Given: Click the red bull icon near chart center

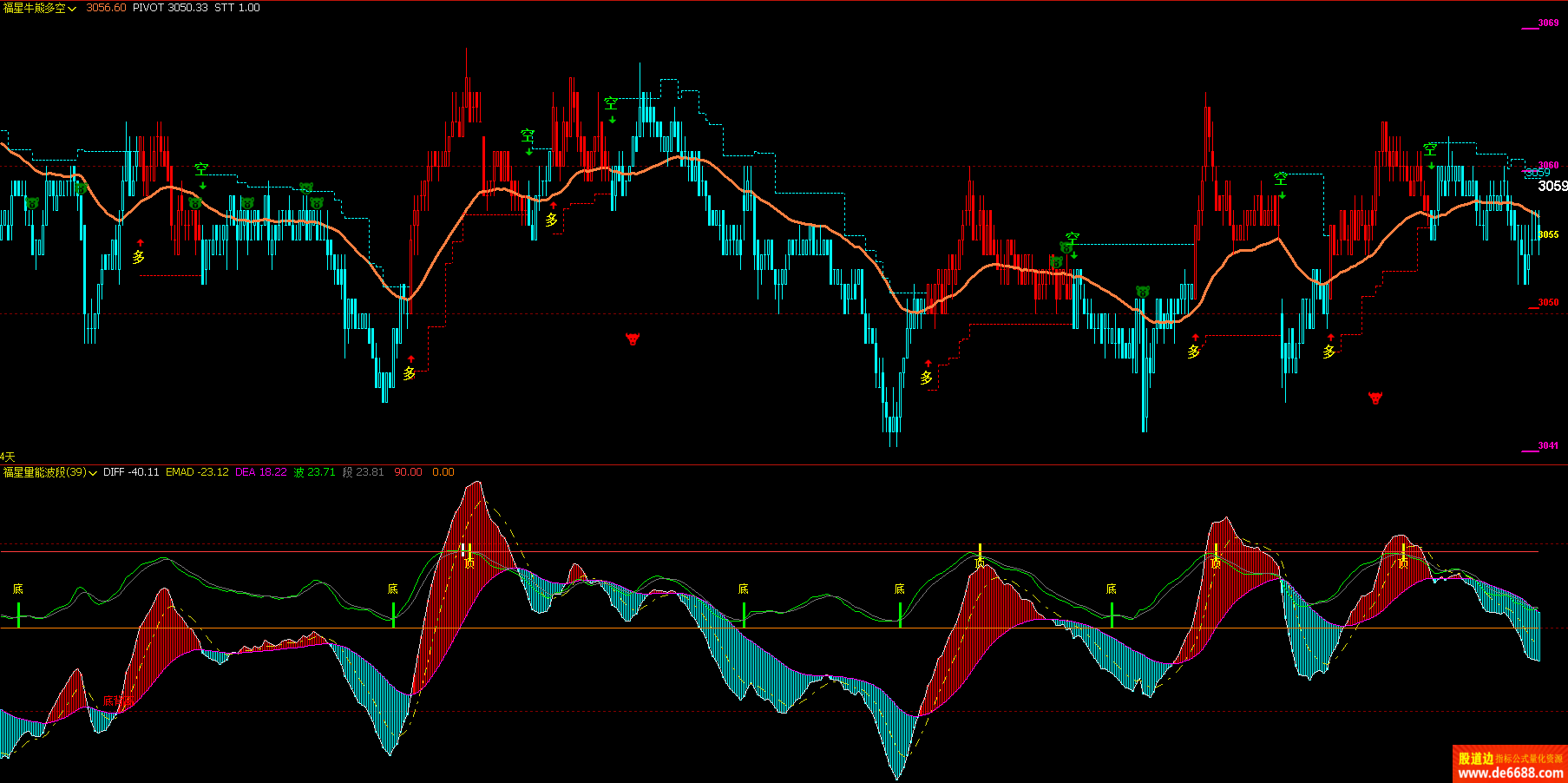Looking at the screenshot, I should coord(633,339).
